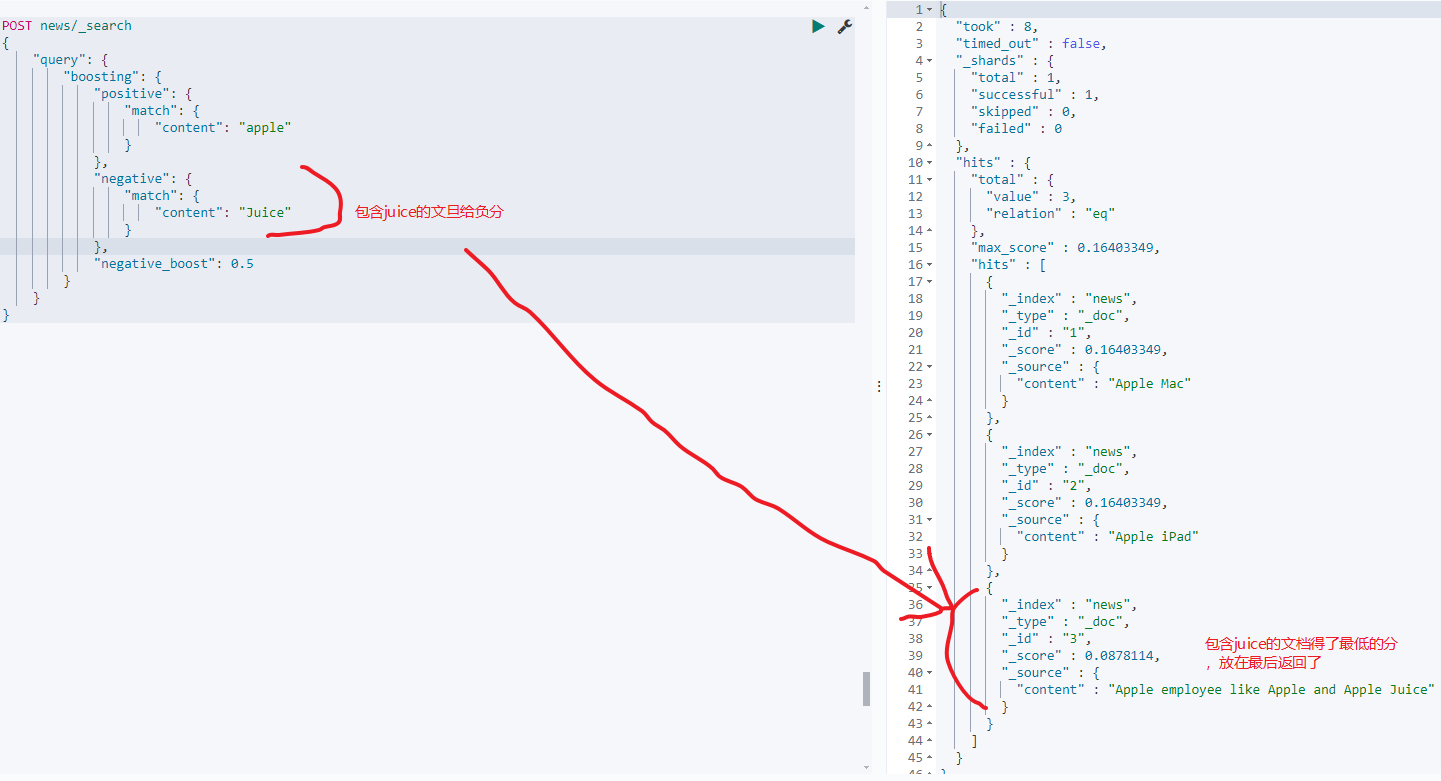
Task: Grab the vertical dots pane divider handle
Action: [x=879, y=385]
